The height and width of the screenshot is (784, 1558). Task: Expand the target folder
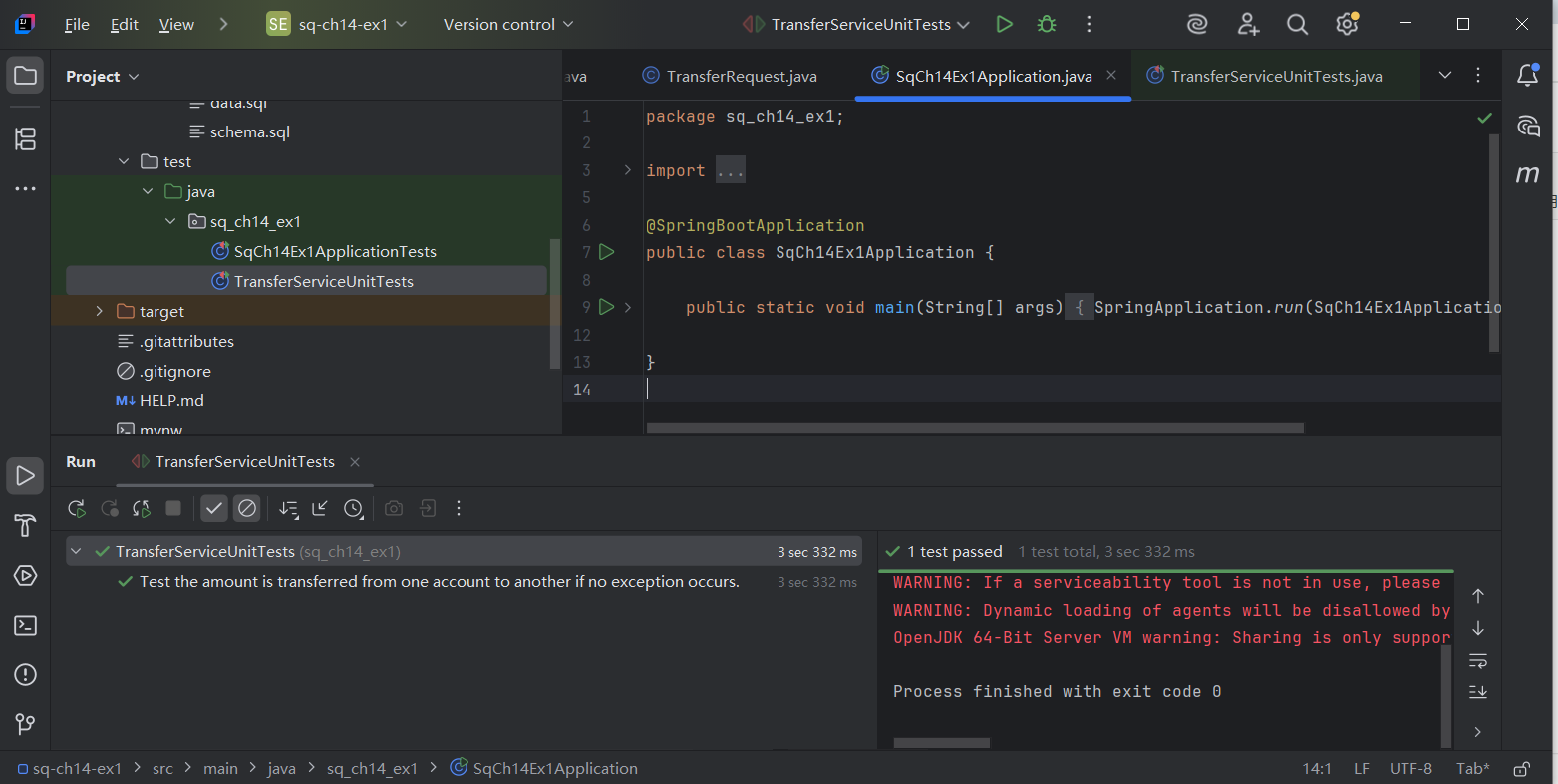click(99, 311)
